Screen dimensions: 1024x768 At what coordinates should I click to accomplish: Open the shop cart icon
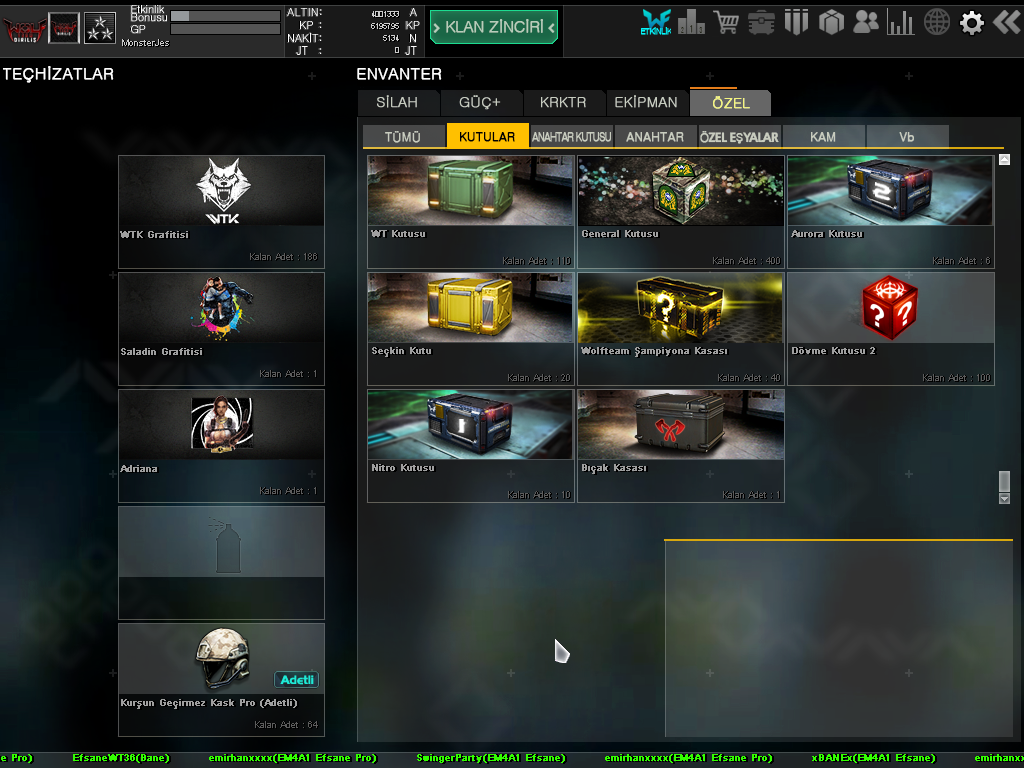point(726,23)
